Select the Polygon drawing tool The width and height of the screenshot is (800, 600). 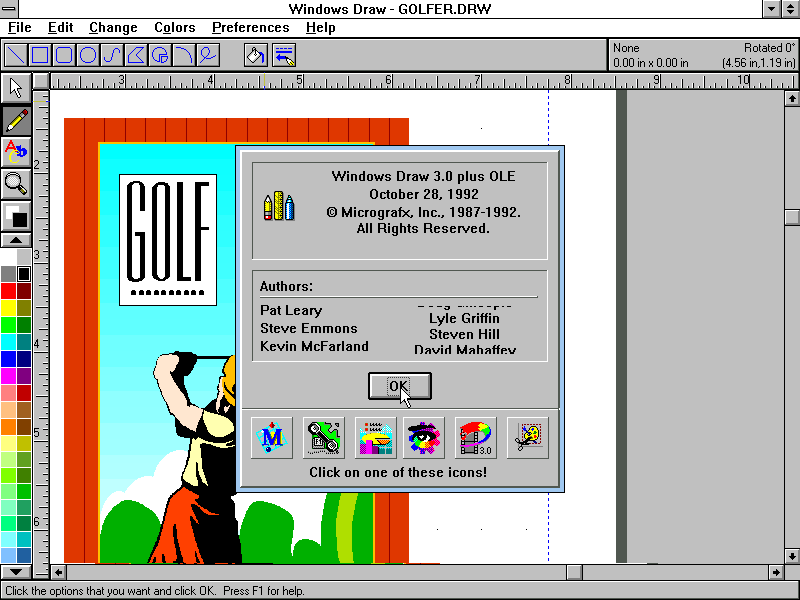point(136,55)
